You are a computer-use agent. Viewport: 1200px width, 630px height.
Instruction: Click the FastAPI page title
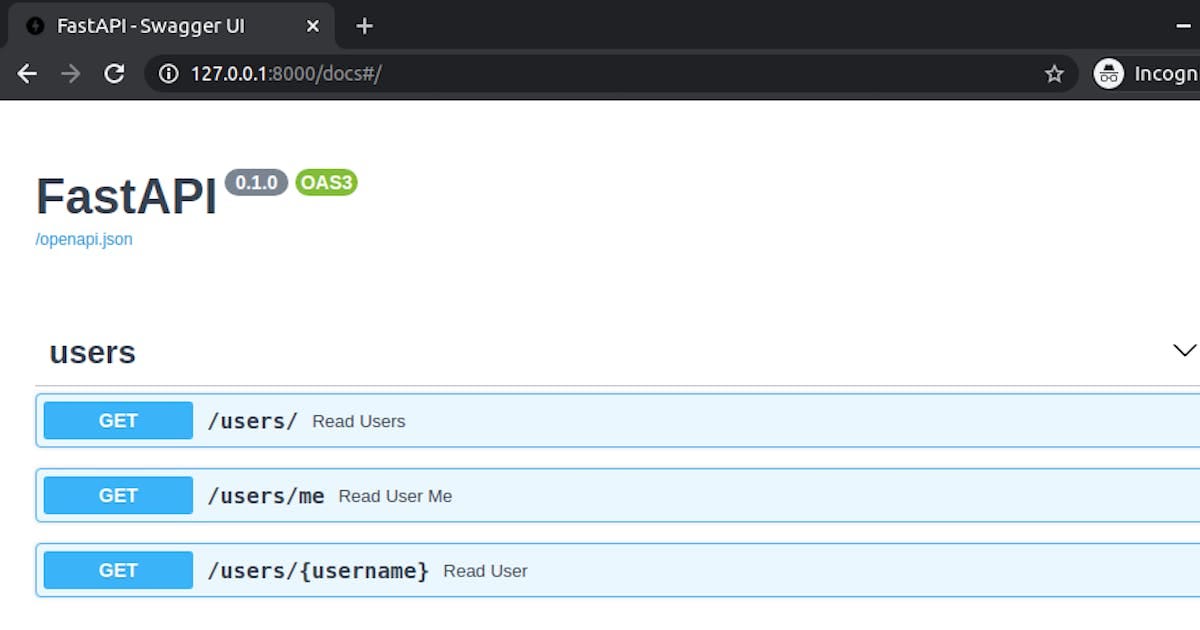(x=125, y=196)
